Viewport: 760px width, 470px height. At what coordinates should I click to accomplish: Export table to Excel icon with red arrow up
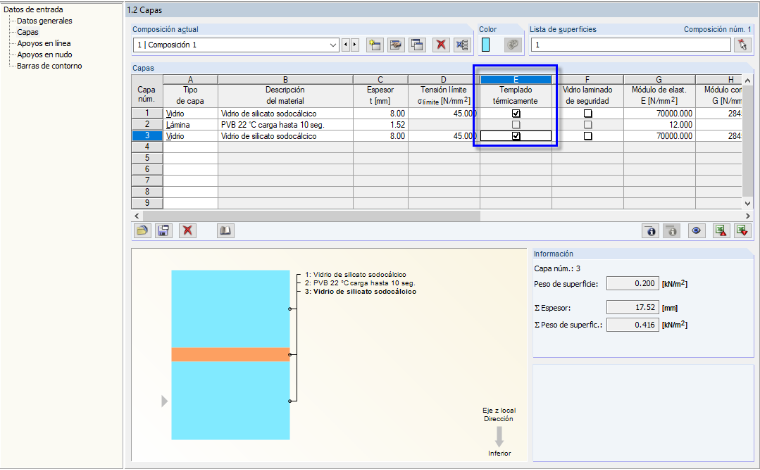tap(721, 231)
